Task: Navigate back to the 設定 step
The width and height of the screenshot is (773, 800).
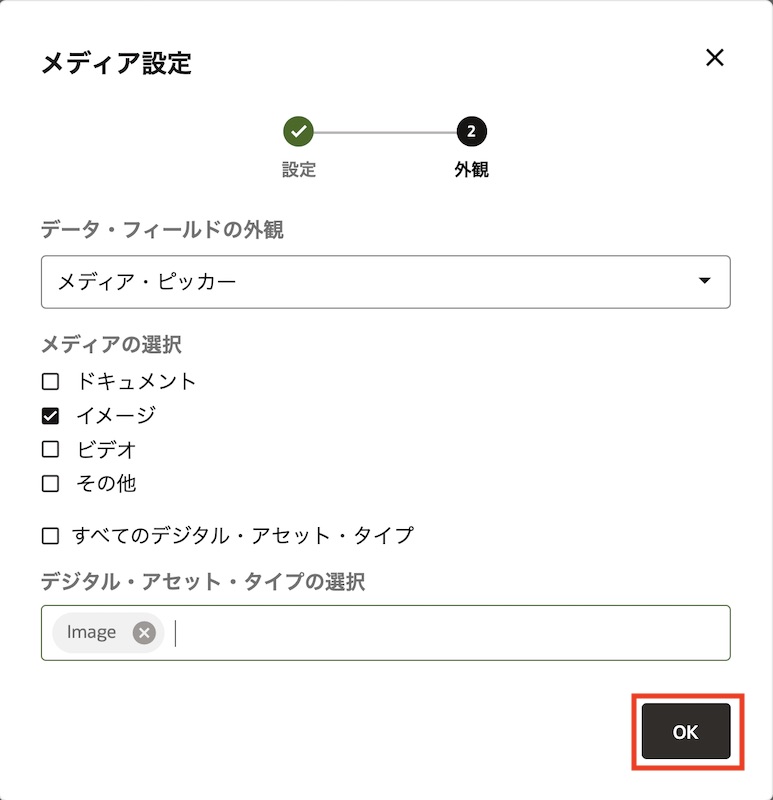Action: [x=296, y=170]
